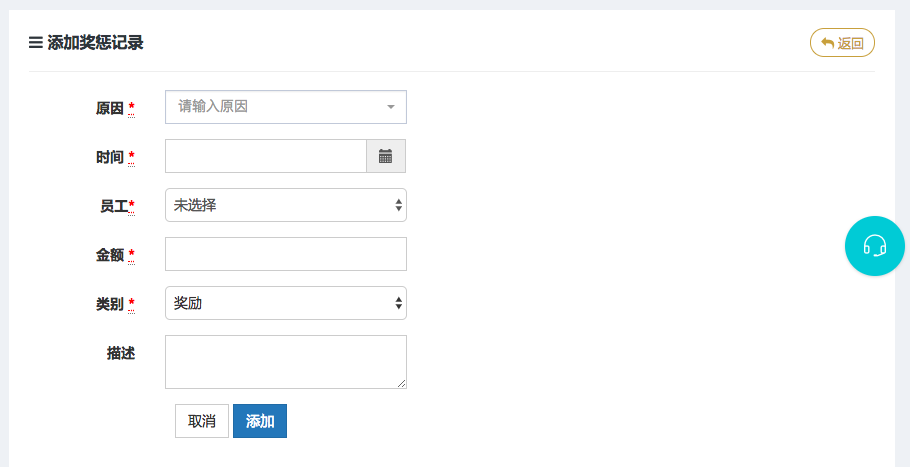Submit the form with 添加 button

(x=260, y=421)
